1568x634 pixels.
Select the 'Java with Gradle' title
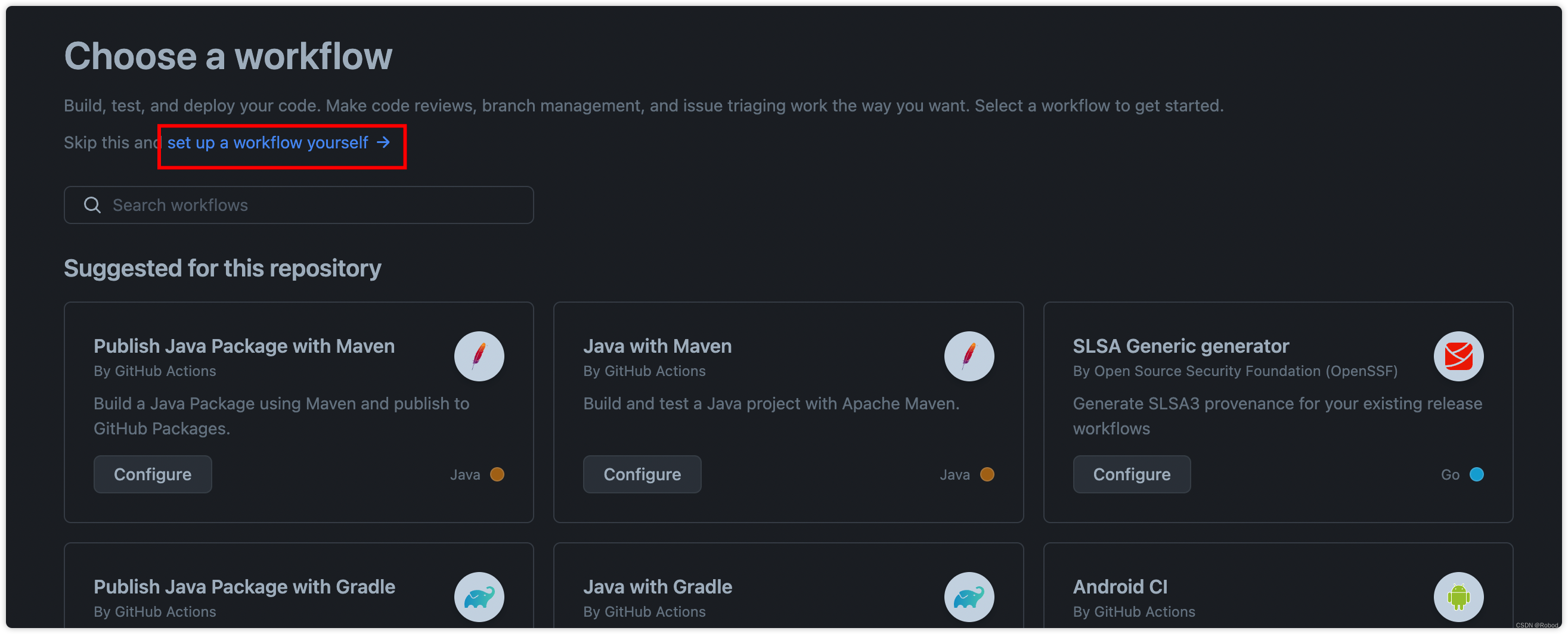coord(658,586)
